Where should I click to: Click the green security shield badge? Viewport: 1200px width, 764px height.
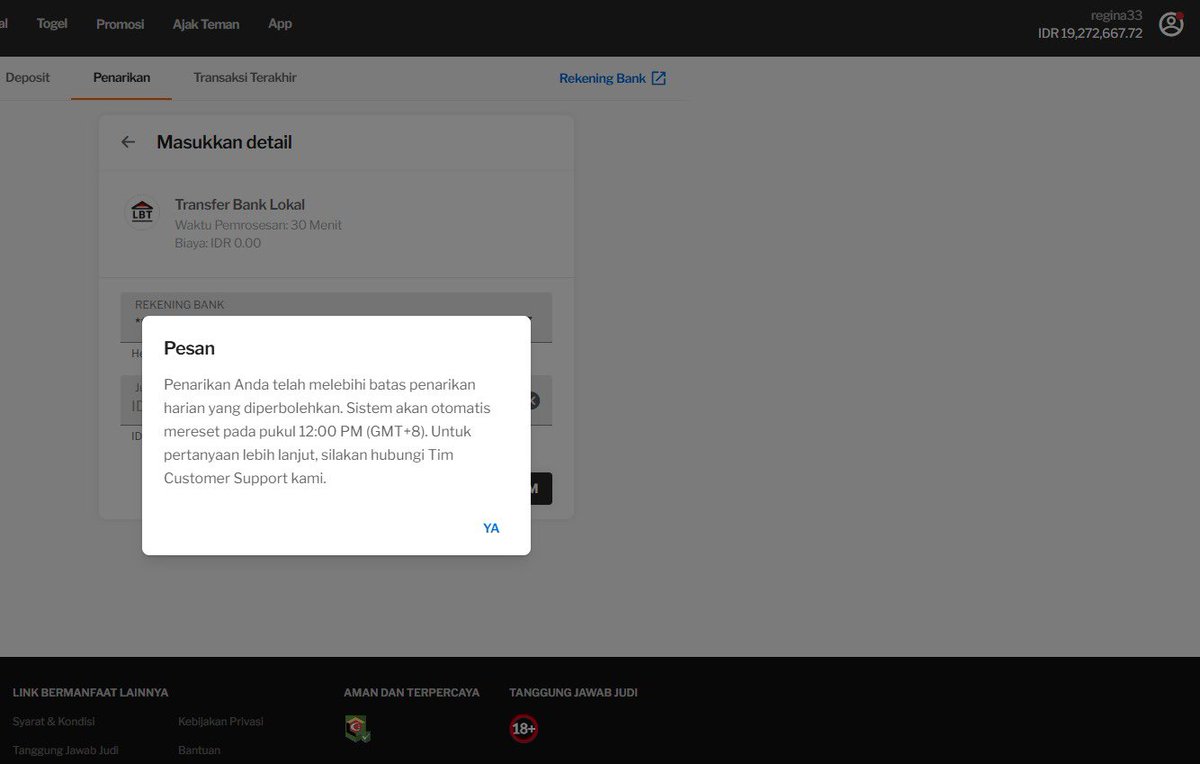click(x=357, y=728)
